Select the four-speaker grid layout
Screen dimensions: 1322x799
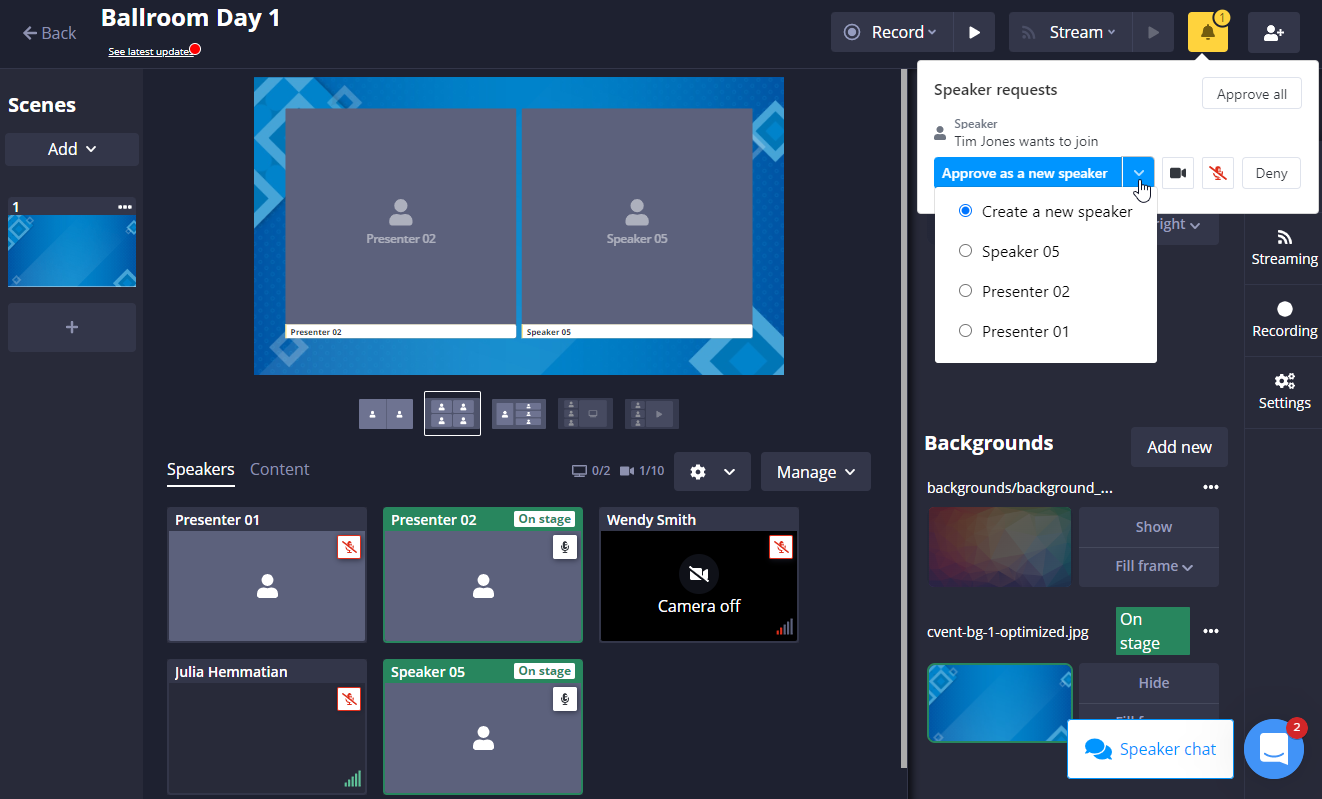[452, 413]
